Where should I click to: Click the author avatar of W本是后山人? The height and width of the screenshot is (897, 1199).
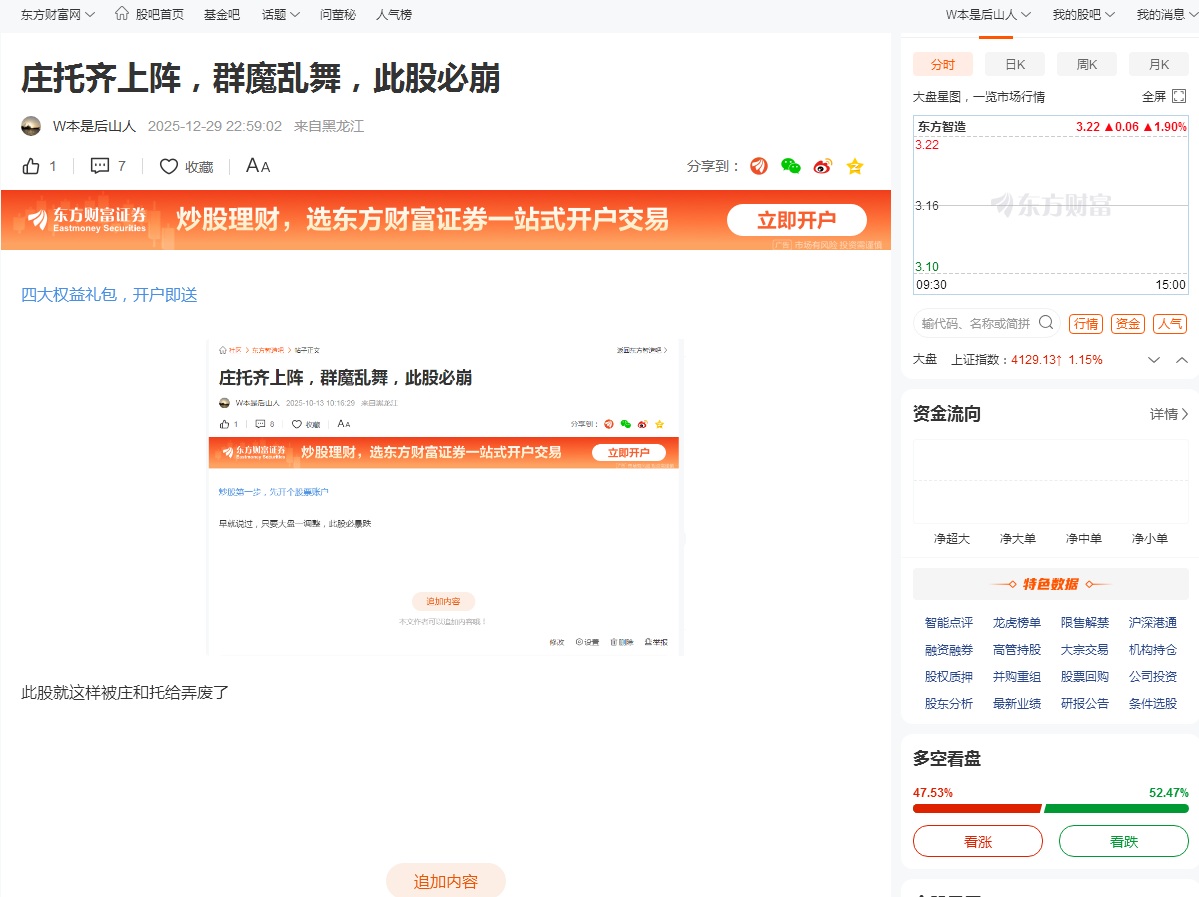[31, 126]
